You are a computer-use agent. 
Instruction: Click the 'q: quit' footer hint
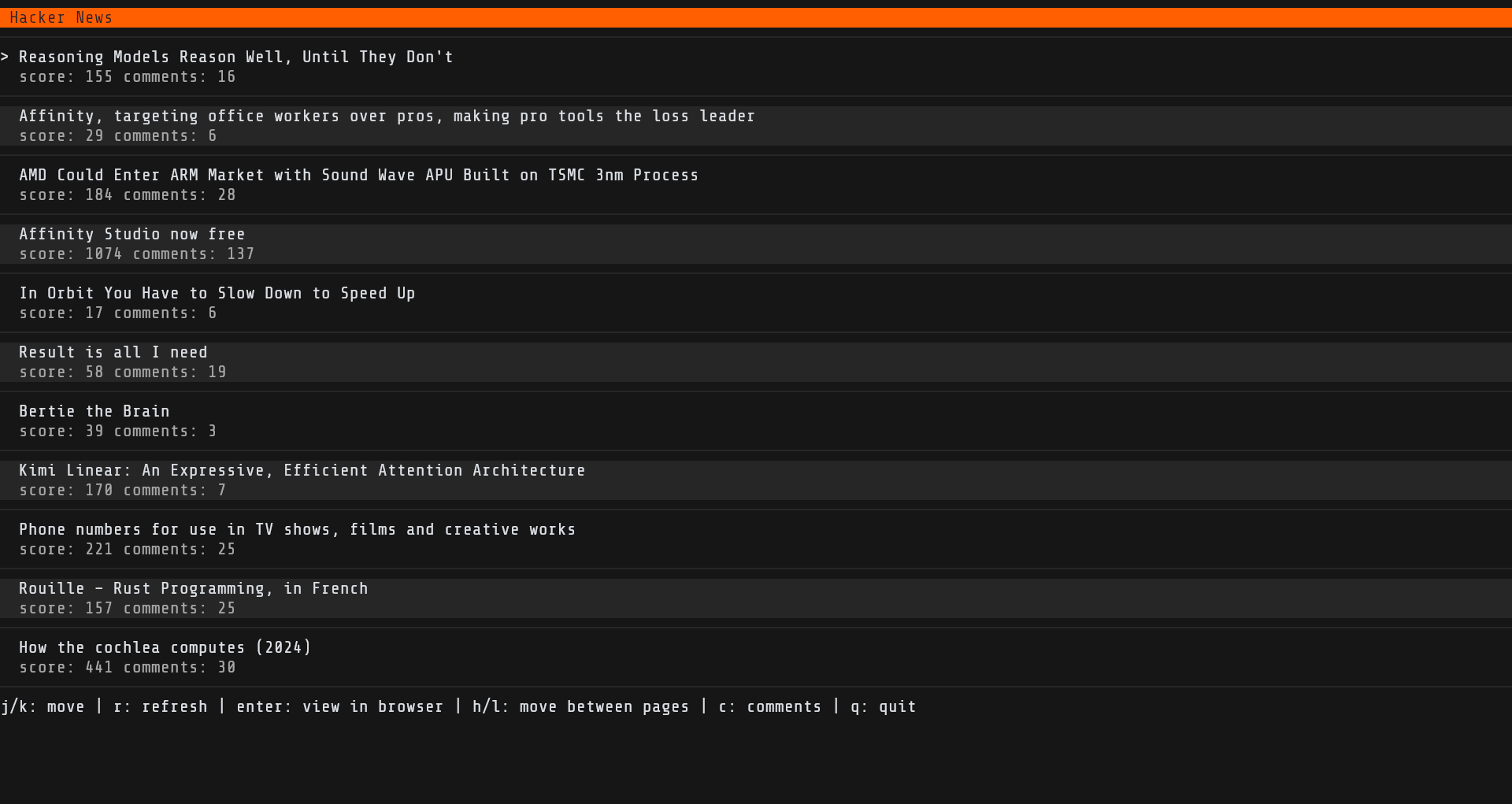(883, 706)
